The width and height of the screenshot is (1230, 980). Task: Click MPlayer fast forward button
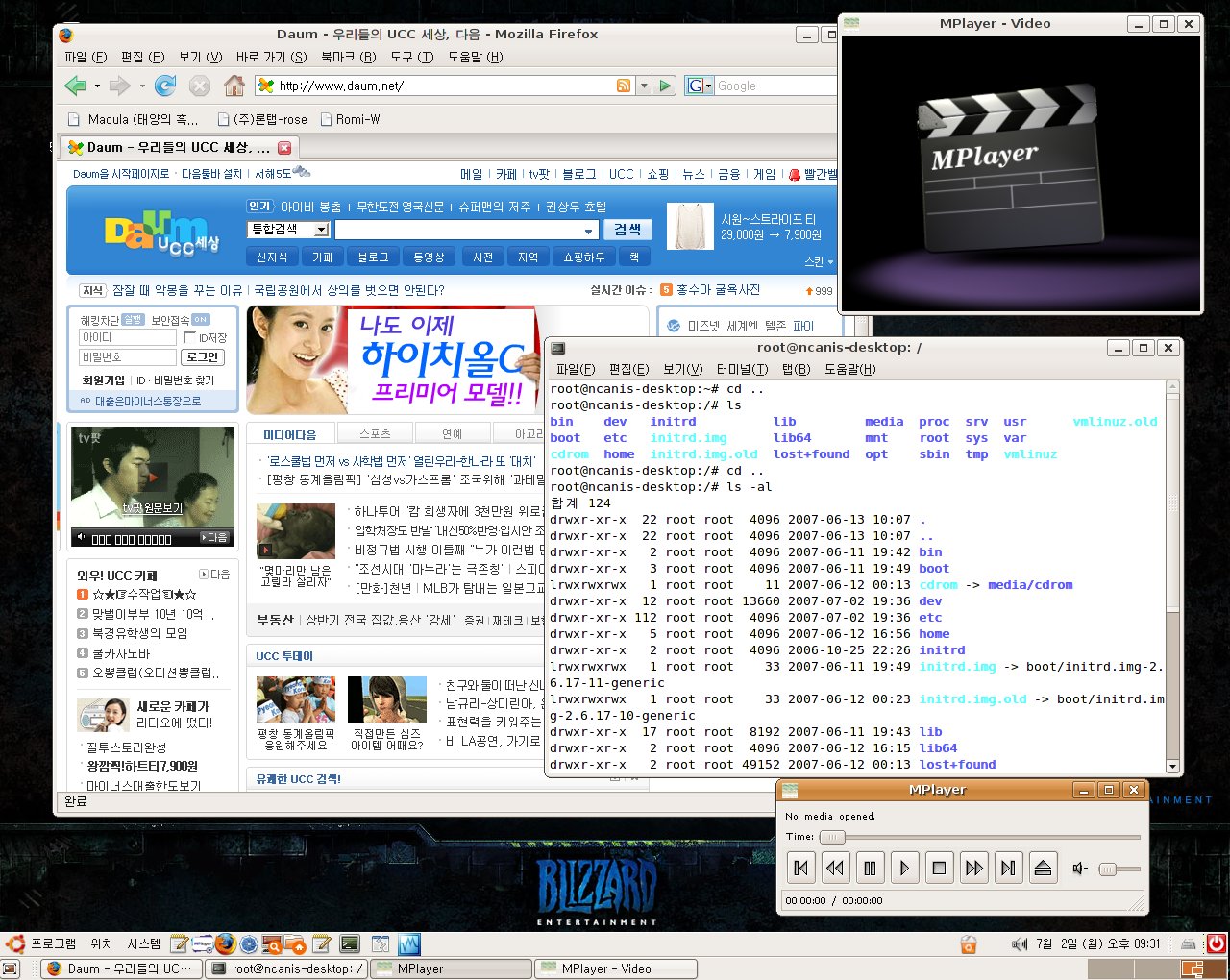973,869
